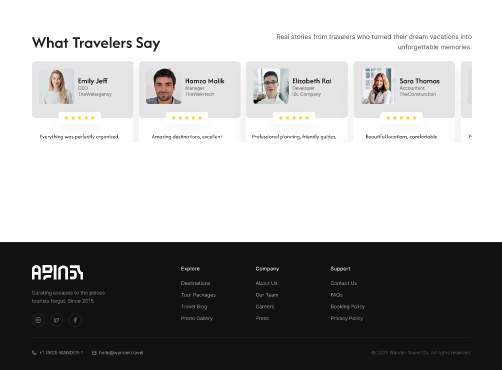Image resolution: width=502 pixels, height=370 pixels.
Task: Click Elizabeth Rai's profile photo
Action: (271, 86)
